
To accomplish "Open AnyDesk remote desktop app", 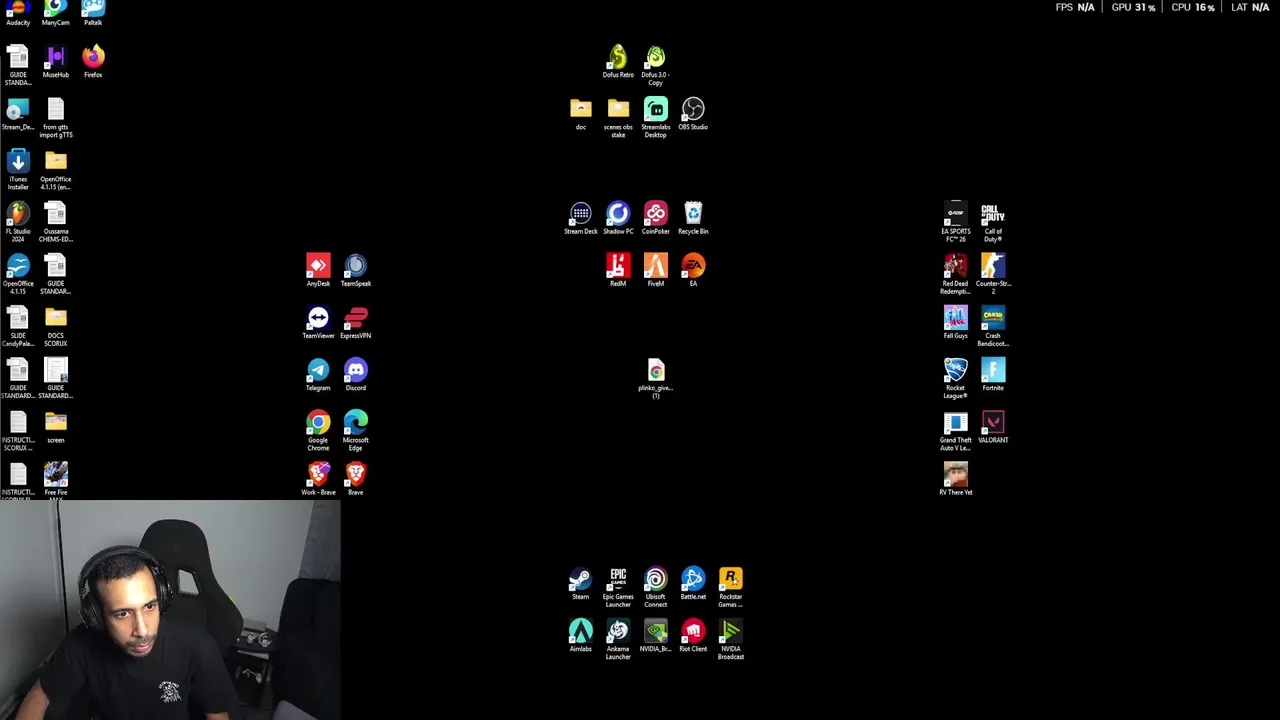I will point(318,270).
